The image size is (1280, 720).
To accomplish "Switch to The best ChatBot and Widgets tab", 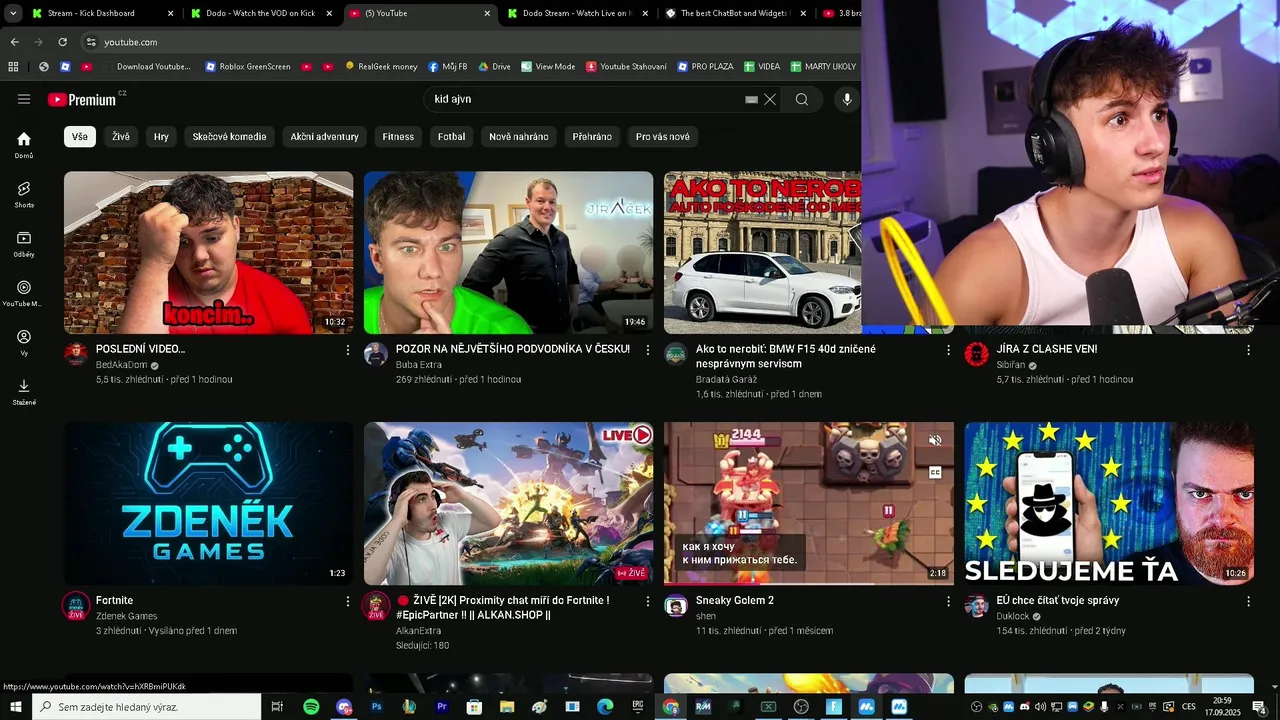I will (735, 13).
